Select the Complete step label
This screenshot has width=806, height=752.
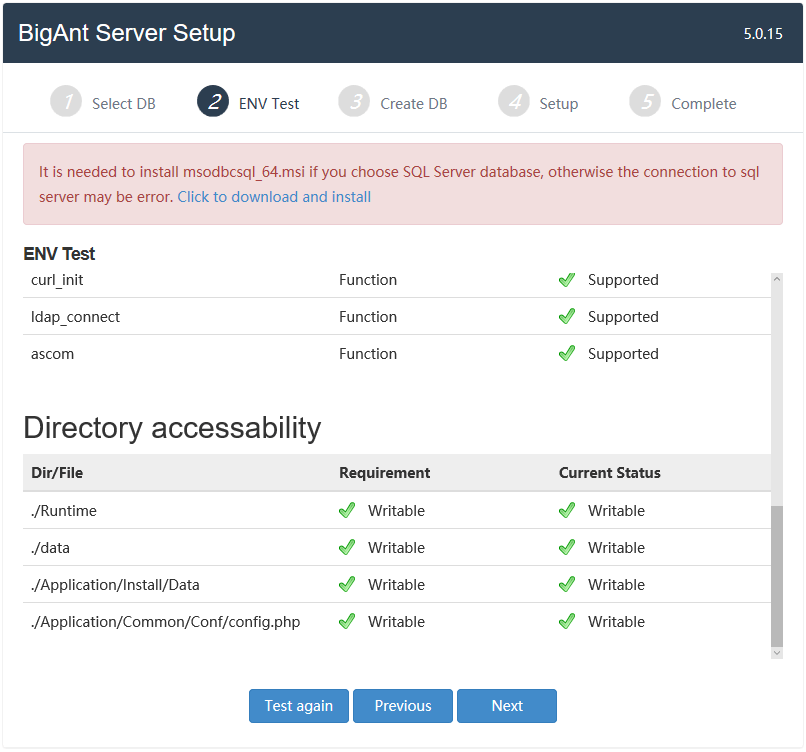point(703,104)
